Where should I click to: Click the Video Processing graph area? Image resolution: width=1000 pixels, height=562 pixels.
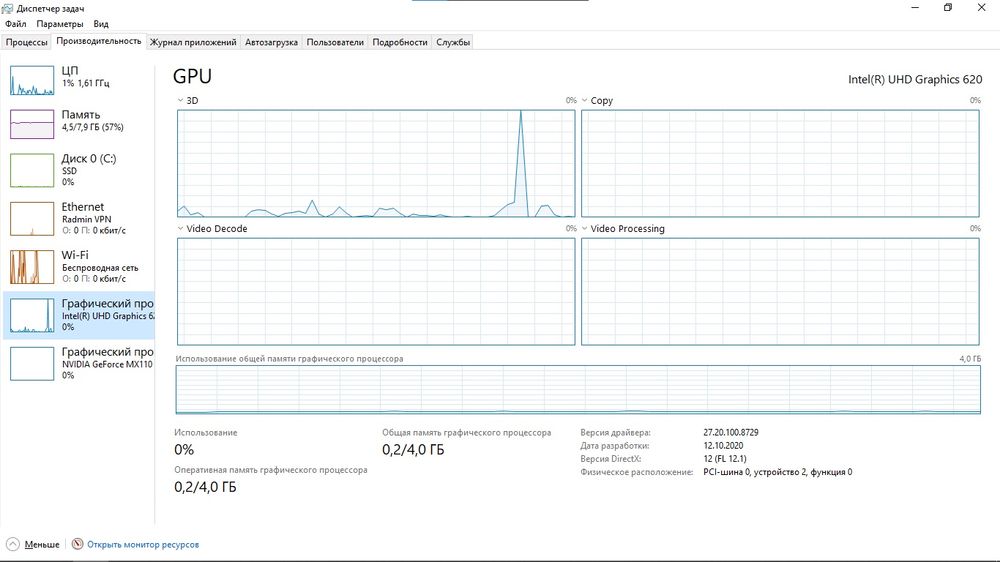(780, 292)
